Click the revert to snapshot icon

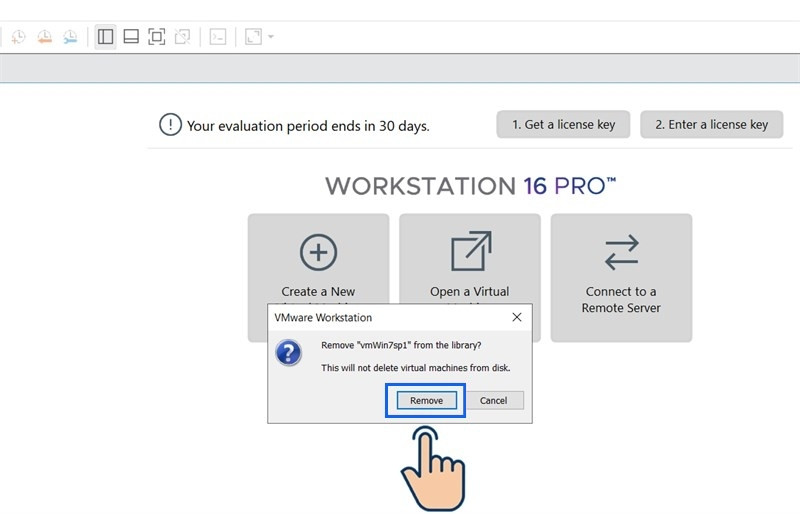point(44,37)
